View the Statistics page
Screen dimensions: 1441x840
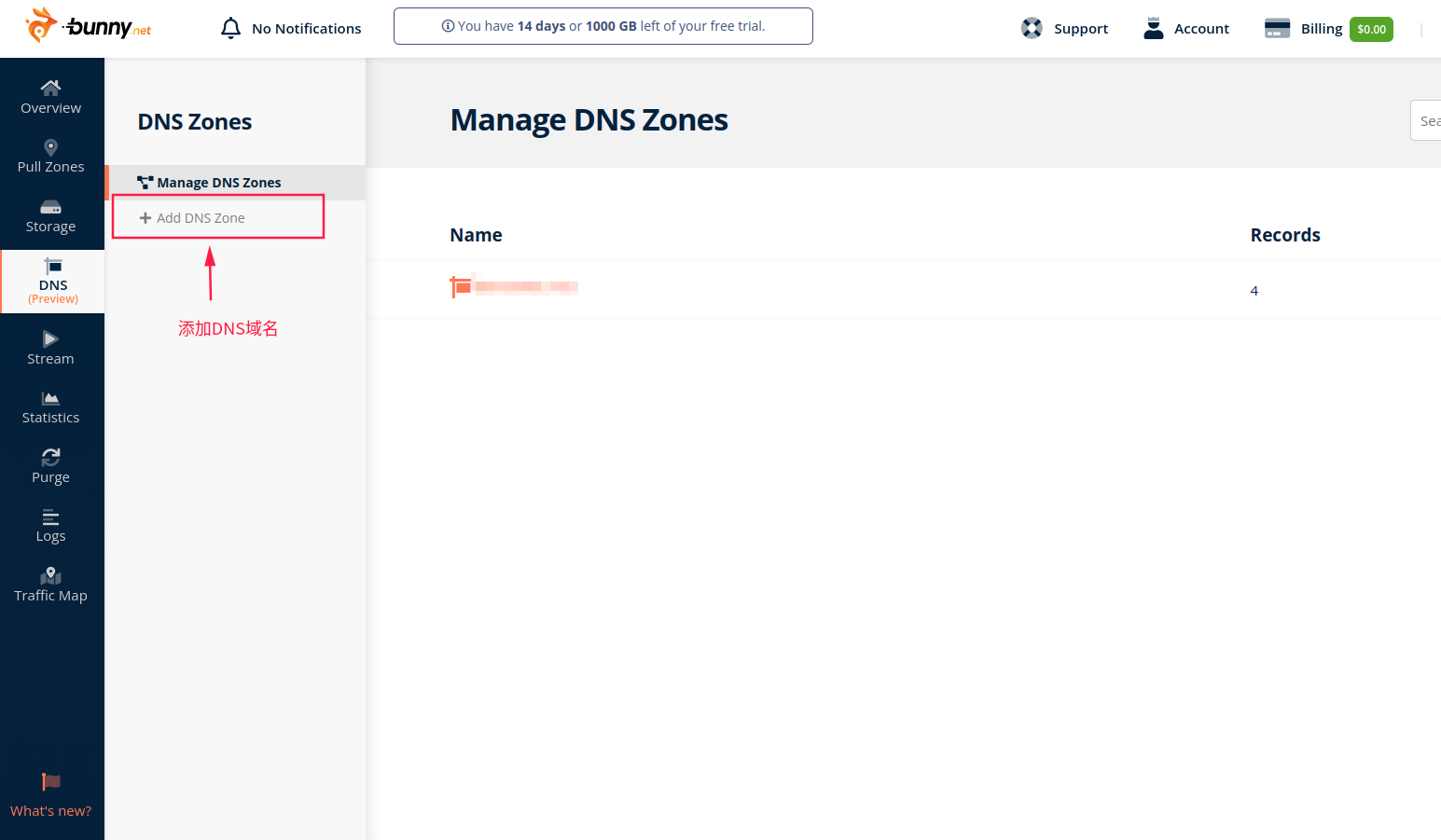[x=51, y=407]
